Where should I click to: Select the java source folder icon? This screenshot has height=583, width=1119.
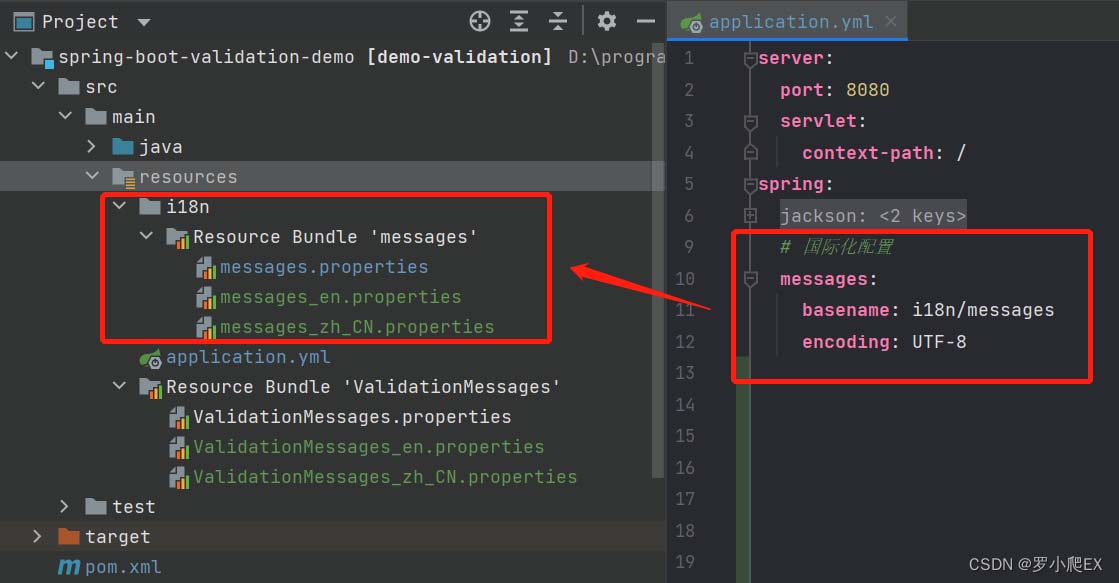[x=123, y=146]
